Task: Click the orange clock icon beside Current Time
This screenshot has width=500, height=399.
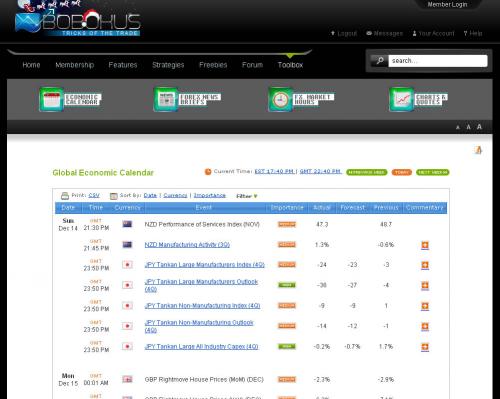Action: coord(208,172)
